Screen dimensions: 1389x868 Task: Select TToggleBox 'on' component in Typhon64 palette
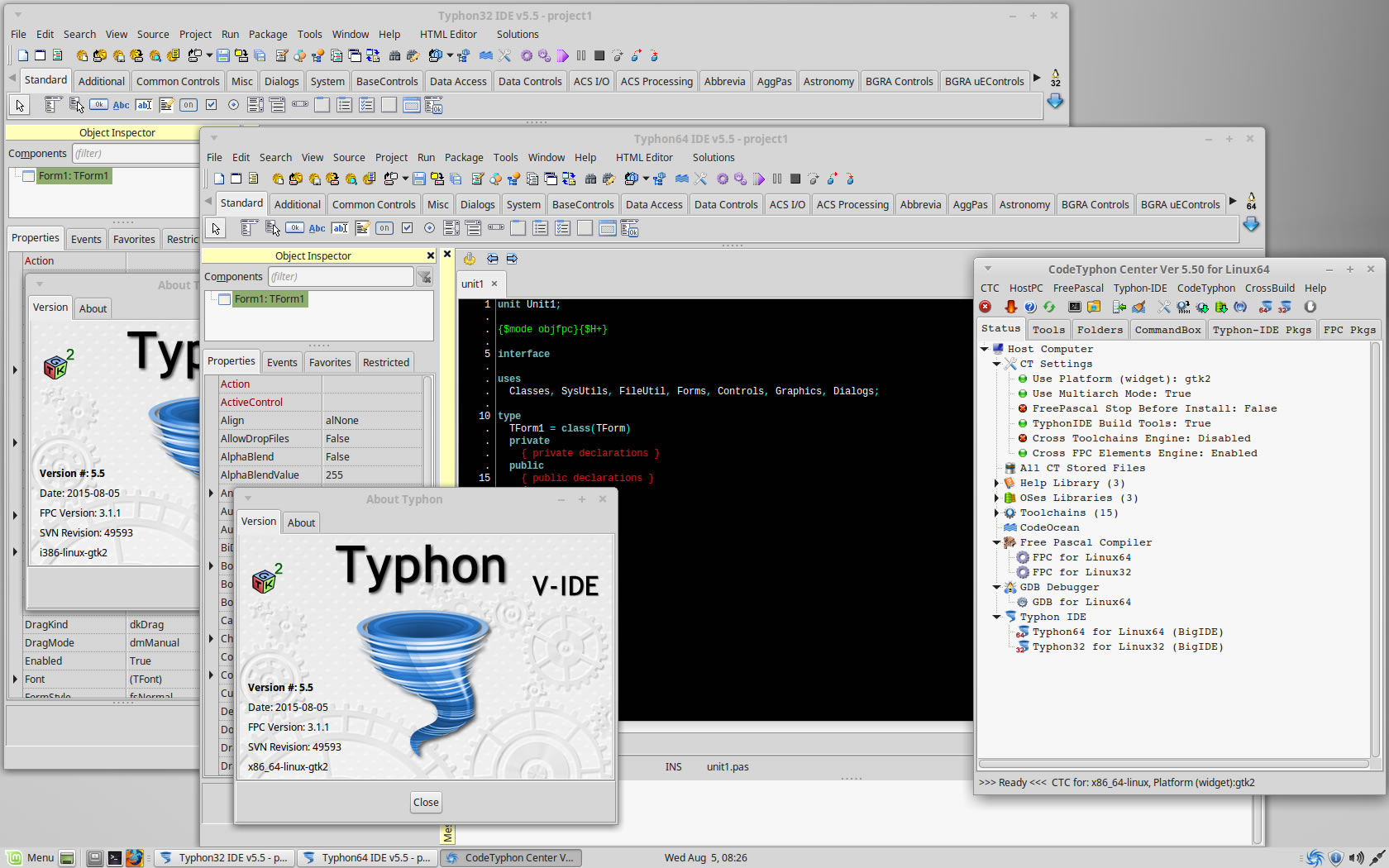(x=384, y=228)
